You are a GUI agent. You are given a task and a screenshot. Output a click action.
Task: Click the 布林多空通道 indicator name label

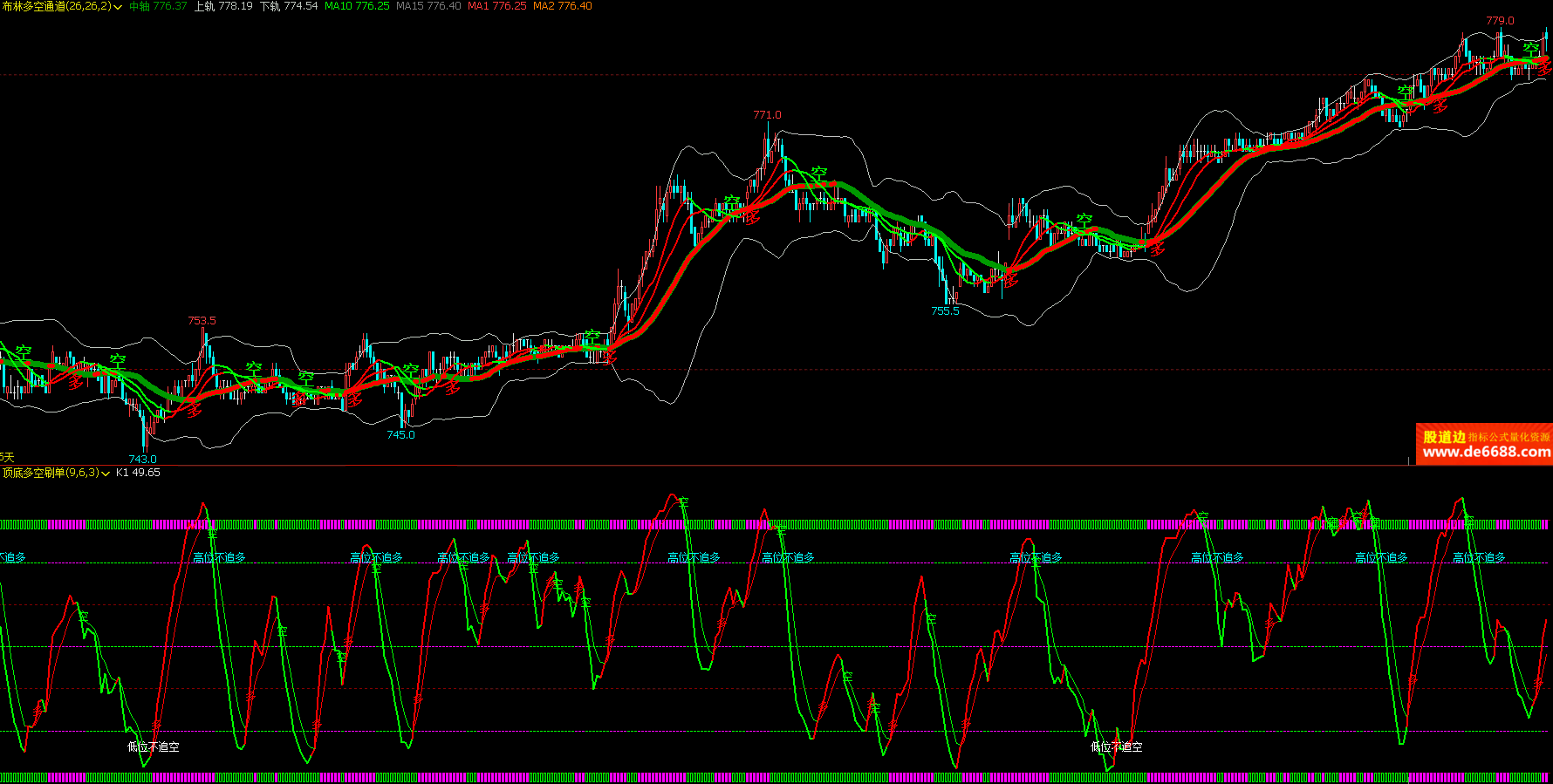(56, 6)
